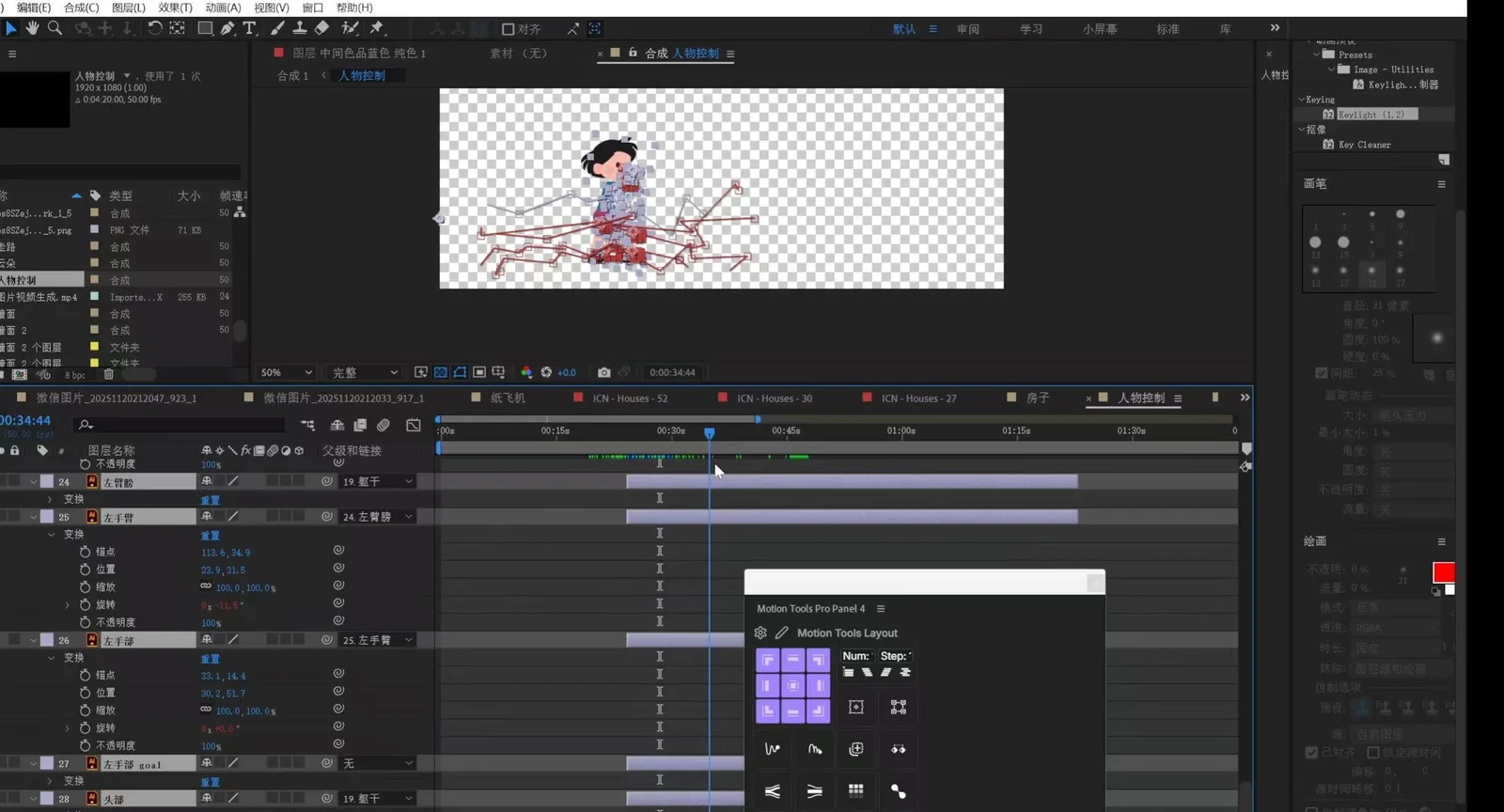
Task: Open Motion Tools settings gear
Action: pyautogui.click(x=760, y=632)
